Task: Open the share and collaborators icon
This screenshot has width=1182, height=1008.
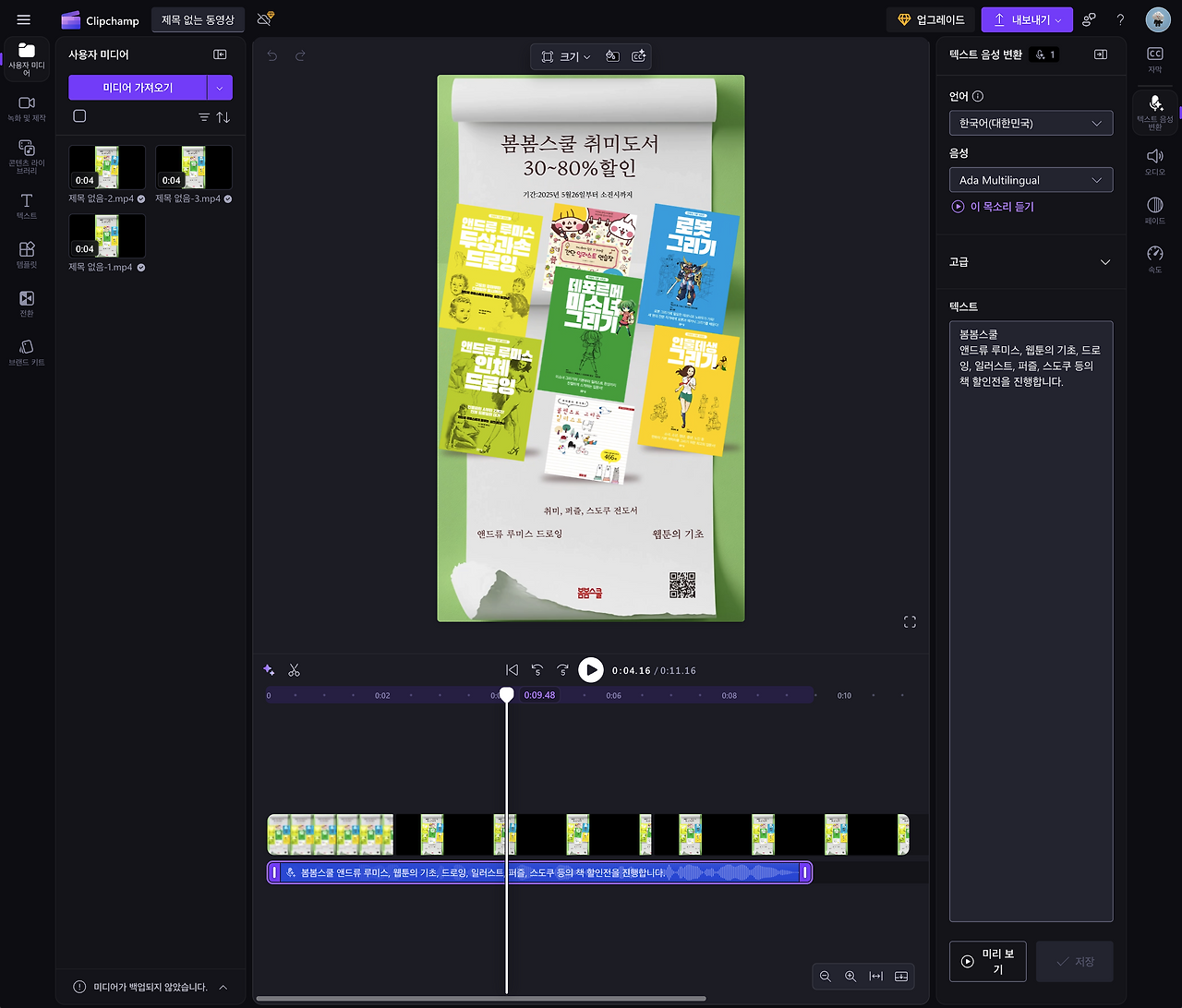Action: click(x=1090, y=19)
